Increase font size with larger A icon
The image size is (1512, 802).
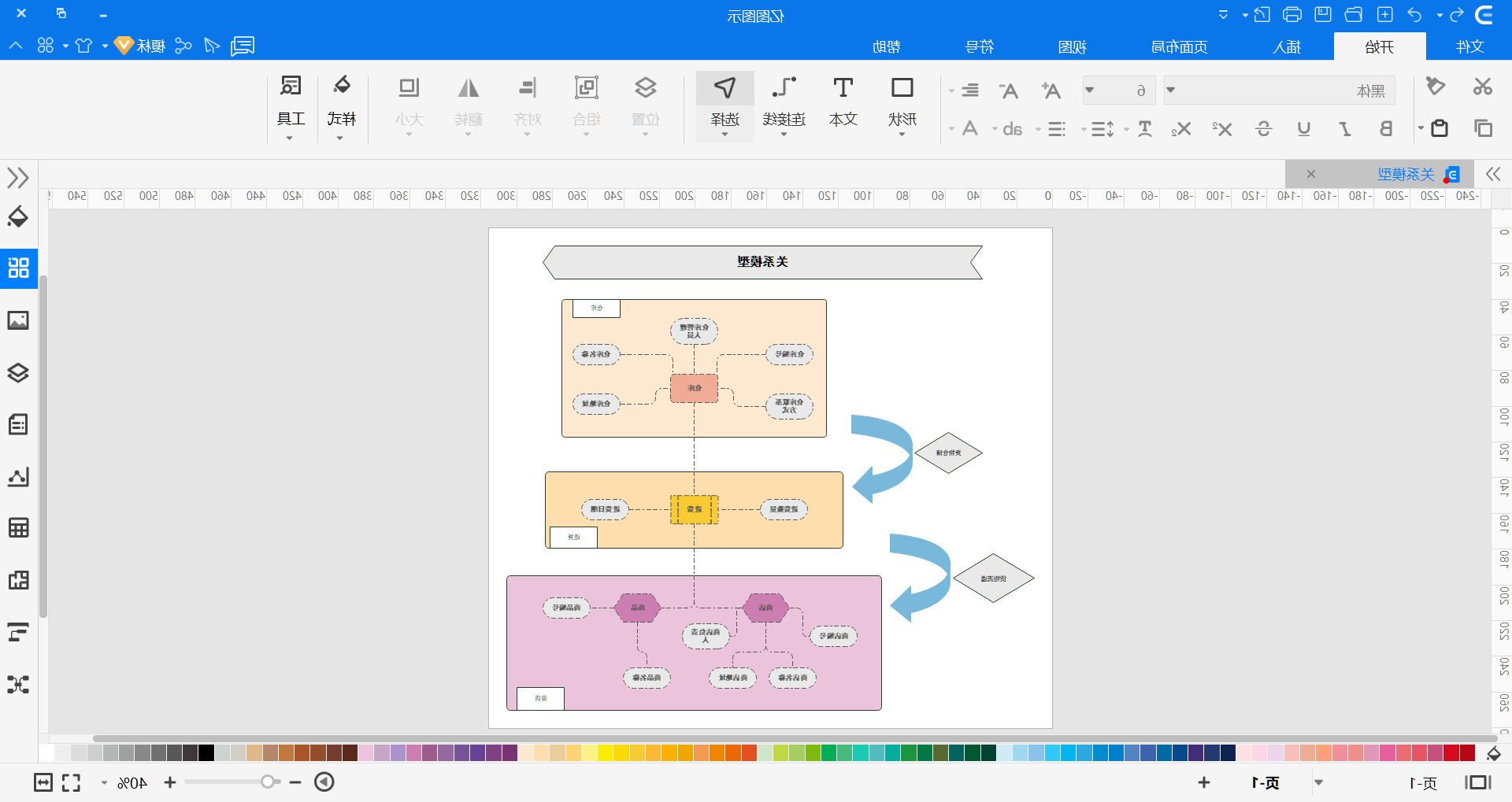coord(1051,91)
